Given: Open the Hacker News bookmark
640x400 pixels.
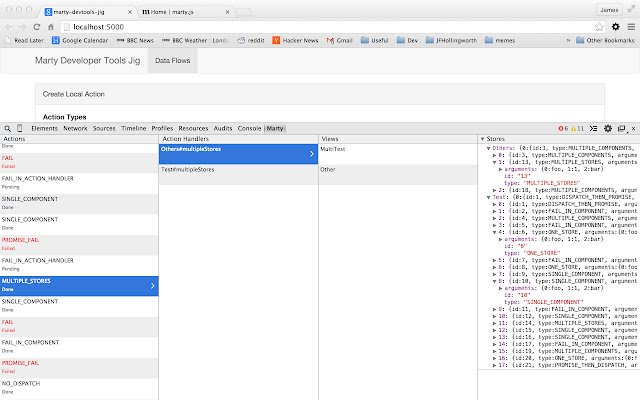Looking at the screenshot, I should (299, 40).
